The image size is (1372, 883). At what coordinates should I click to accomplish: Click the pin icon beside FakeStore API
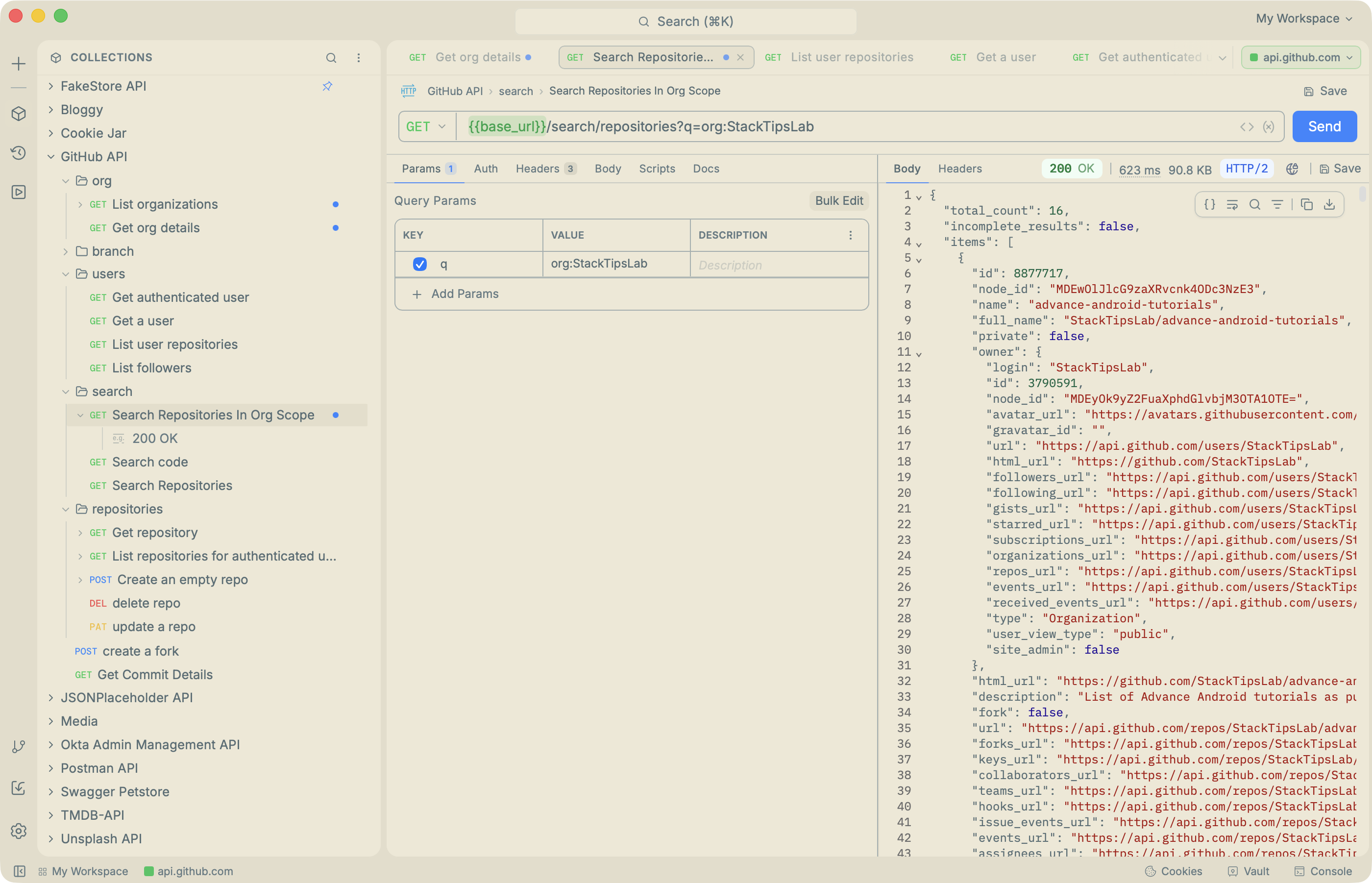(x=327, y=86)
